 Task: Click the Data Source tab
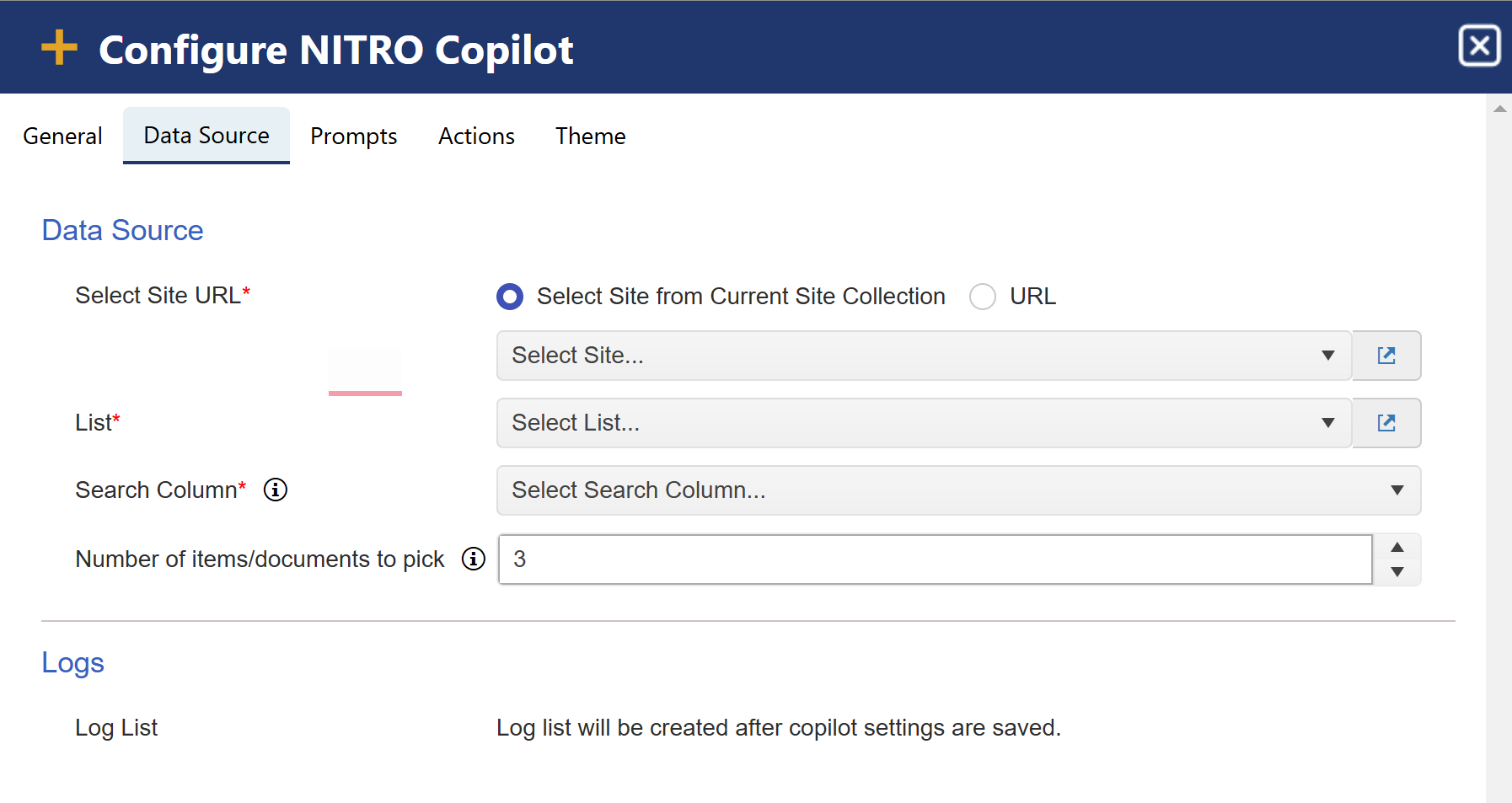[206, 136]
